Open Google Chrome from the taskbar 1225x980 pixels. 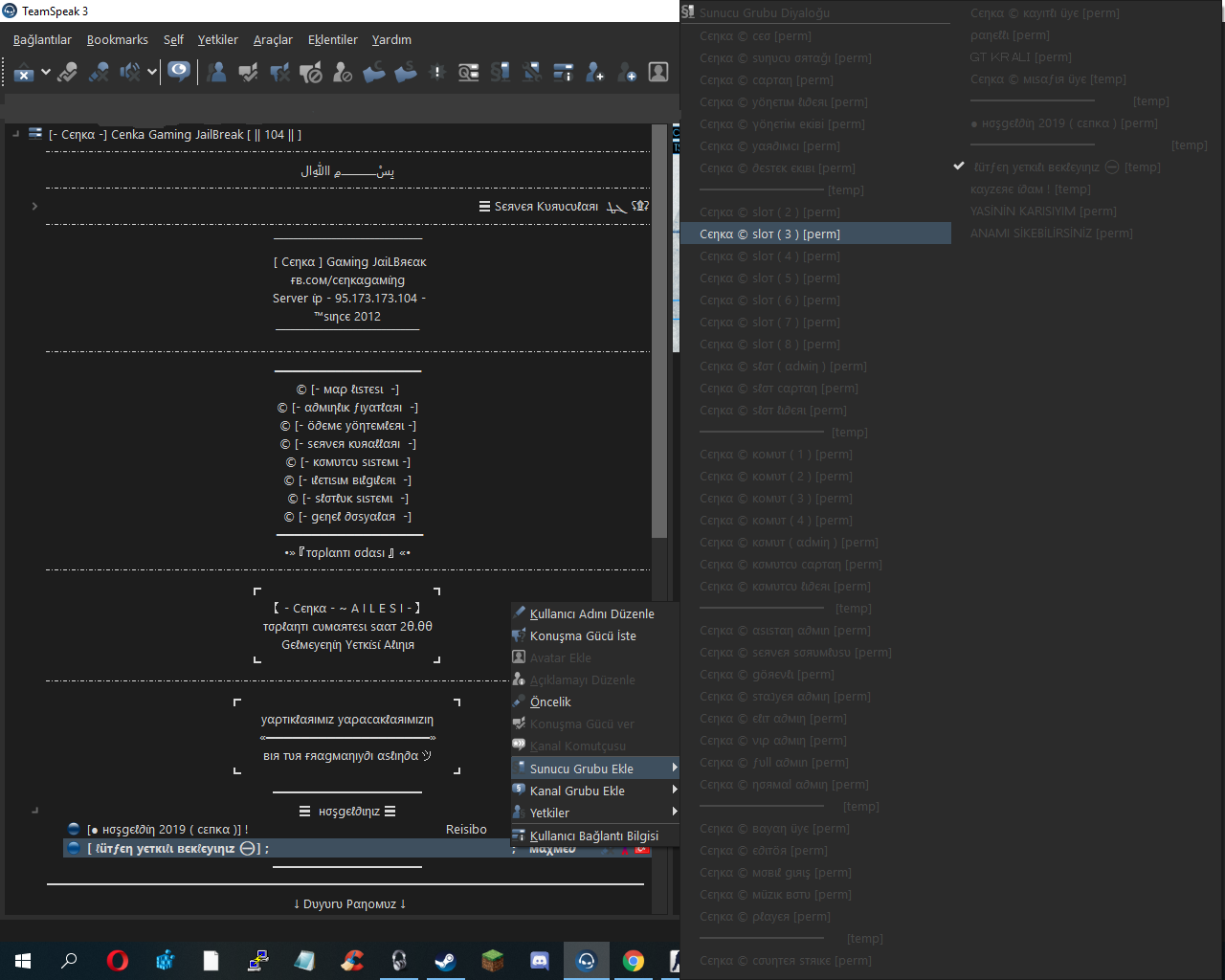tap(634, 960)
